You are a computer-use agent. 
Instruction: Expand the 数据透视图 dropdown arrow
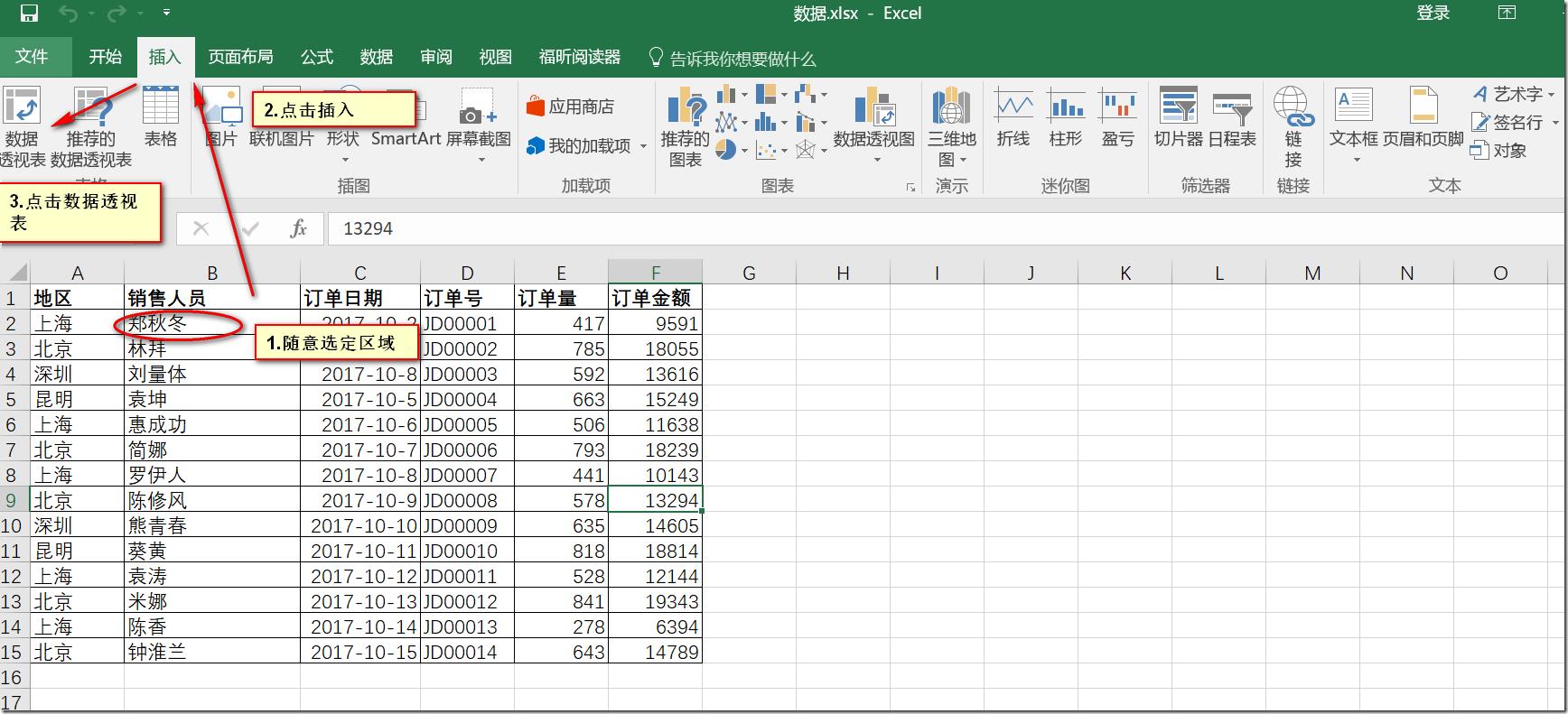pyautogui.click(x=877, y=160)
